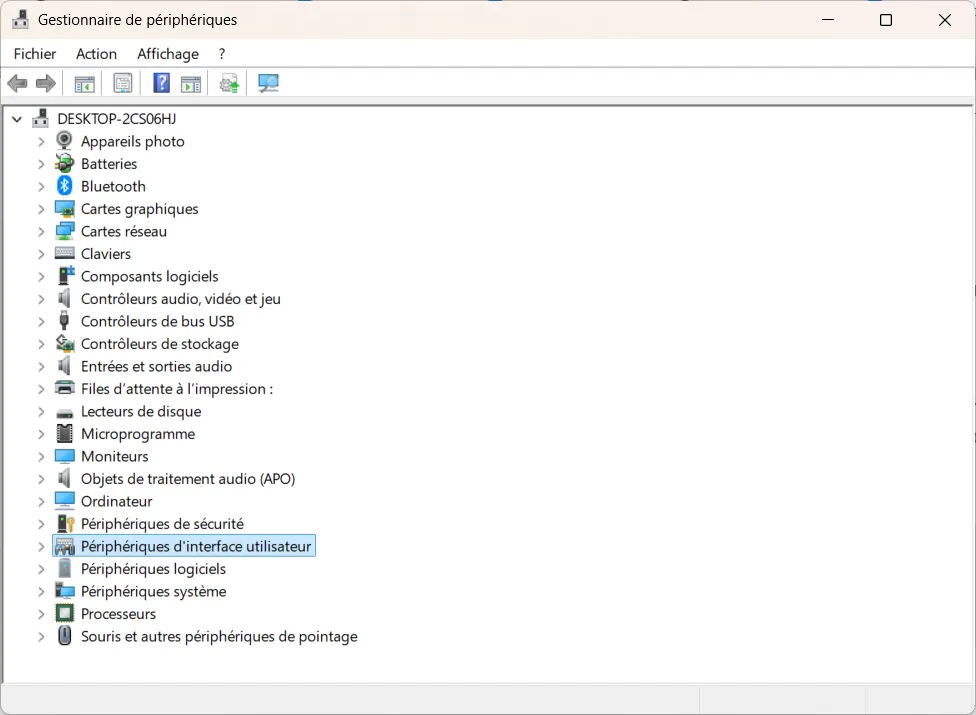The image size is (976, 715).
Task: Click the display adapter icon for Cartes graphiques
Action: click(64, 208)
